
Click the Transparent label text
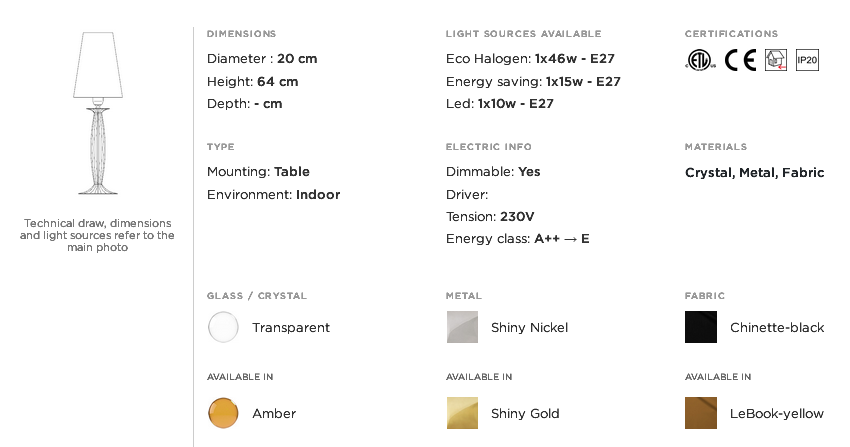pos(291,328)
